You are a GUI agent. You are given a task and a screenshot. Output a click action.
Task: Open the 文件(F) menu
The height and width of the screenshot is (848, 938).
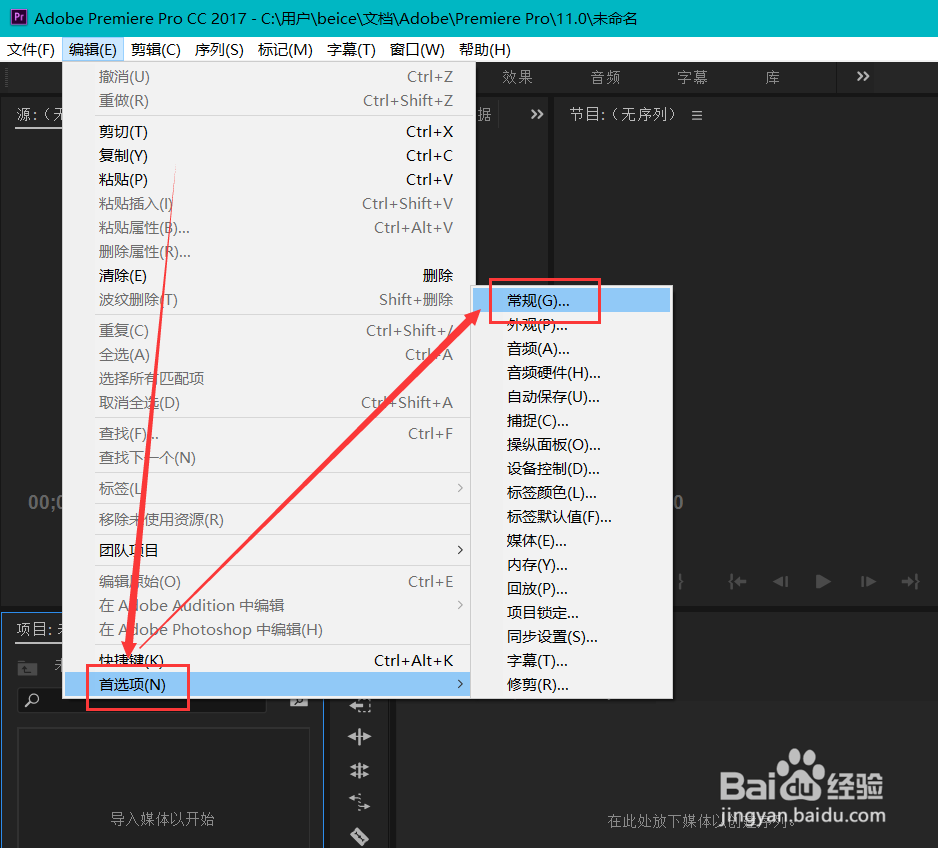(x=31, y=50)
